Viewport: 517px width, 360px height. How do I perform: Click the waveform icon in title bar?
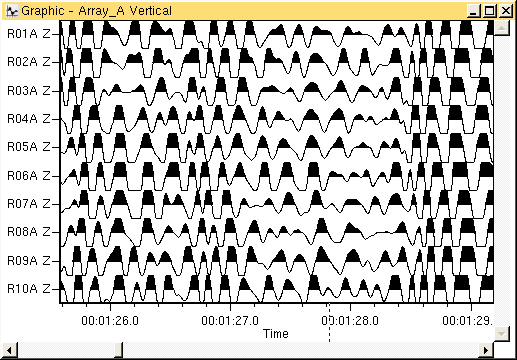[x=12, y=11]
